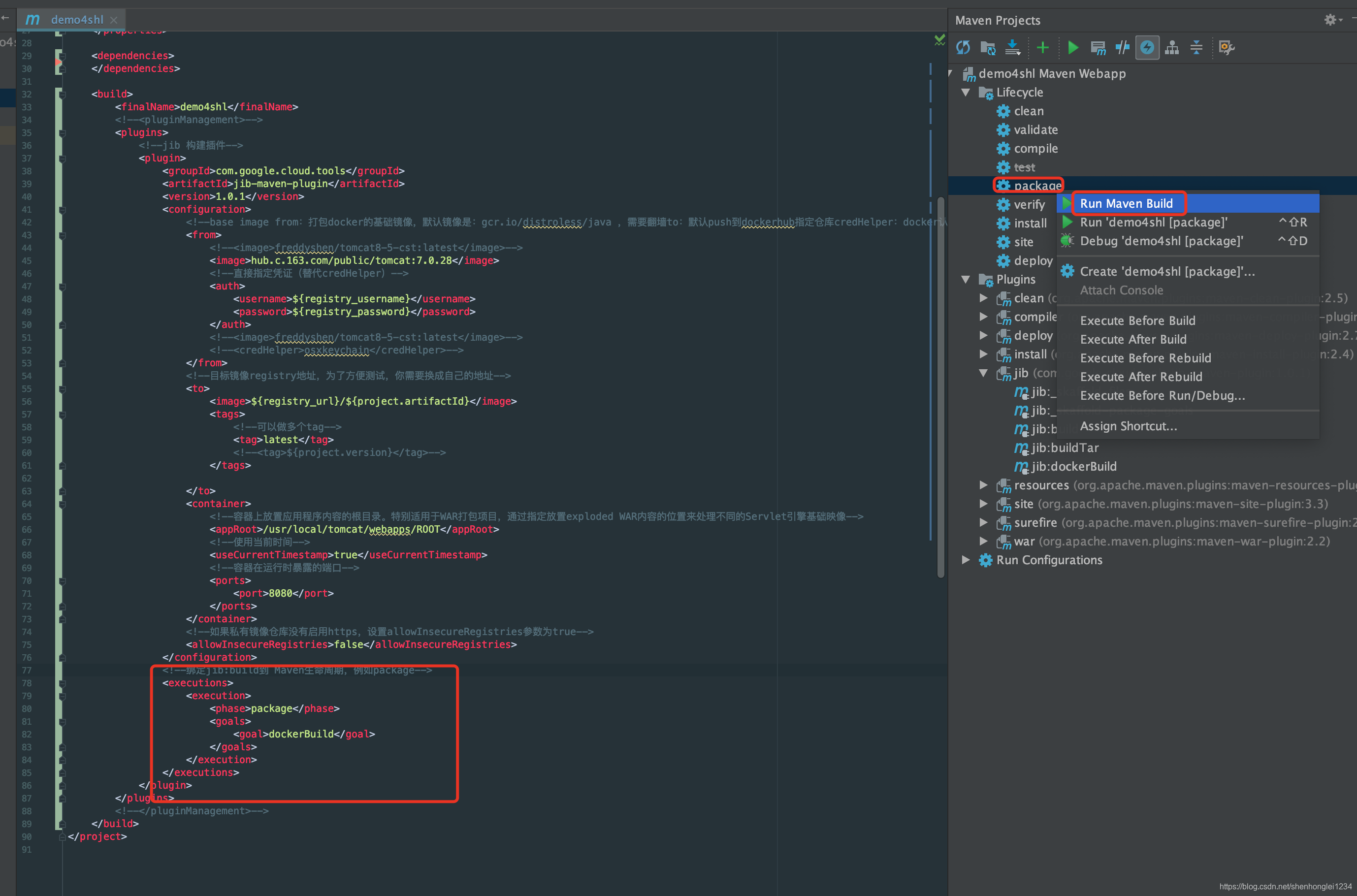Choose Create 'demo4shl [package]'... menu item
Viewport: 1357px width, 896px height.
click(x=1188, y=271)
